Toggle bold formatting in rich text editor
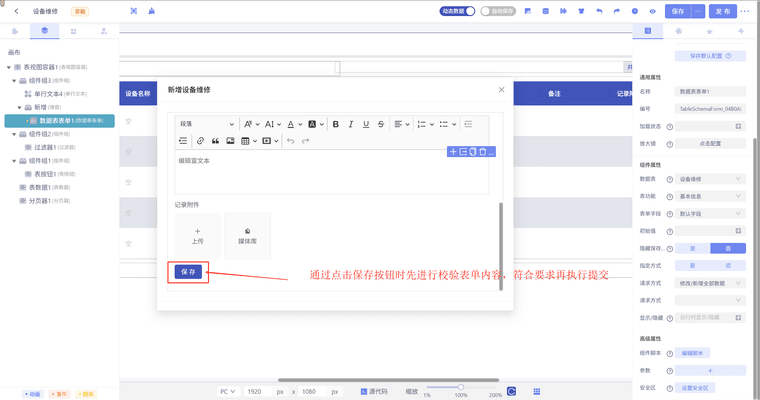Screen dimensions: 760x400 click(x=335, y=124)
